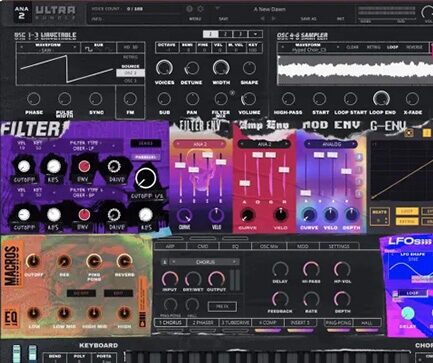Click the FM knob
This screenshot has width=433, height=363.
coord(130,99)
